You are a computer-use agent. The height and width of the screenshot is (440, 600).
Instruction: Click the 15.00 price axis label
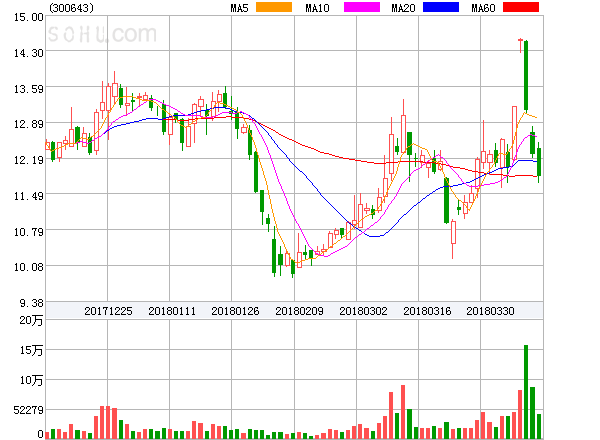pos(29,17)
